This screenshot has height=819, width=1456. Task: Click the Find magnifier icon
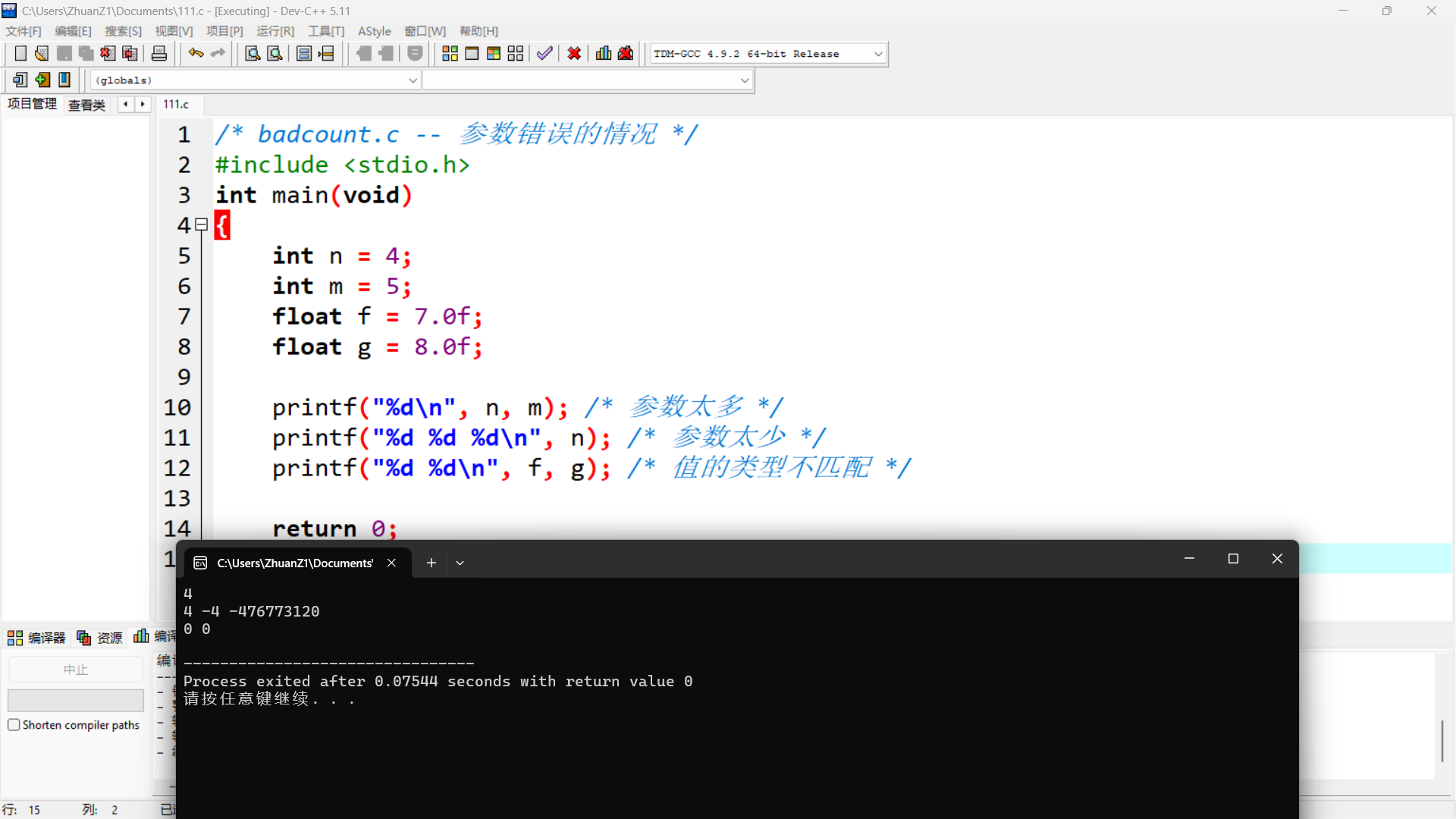point(253,54)
